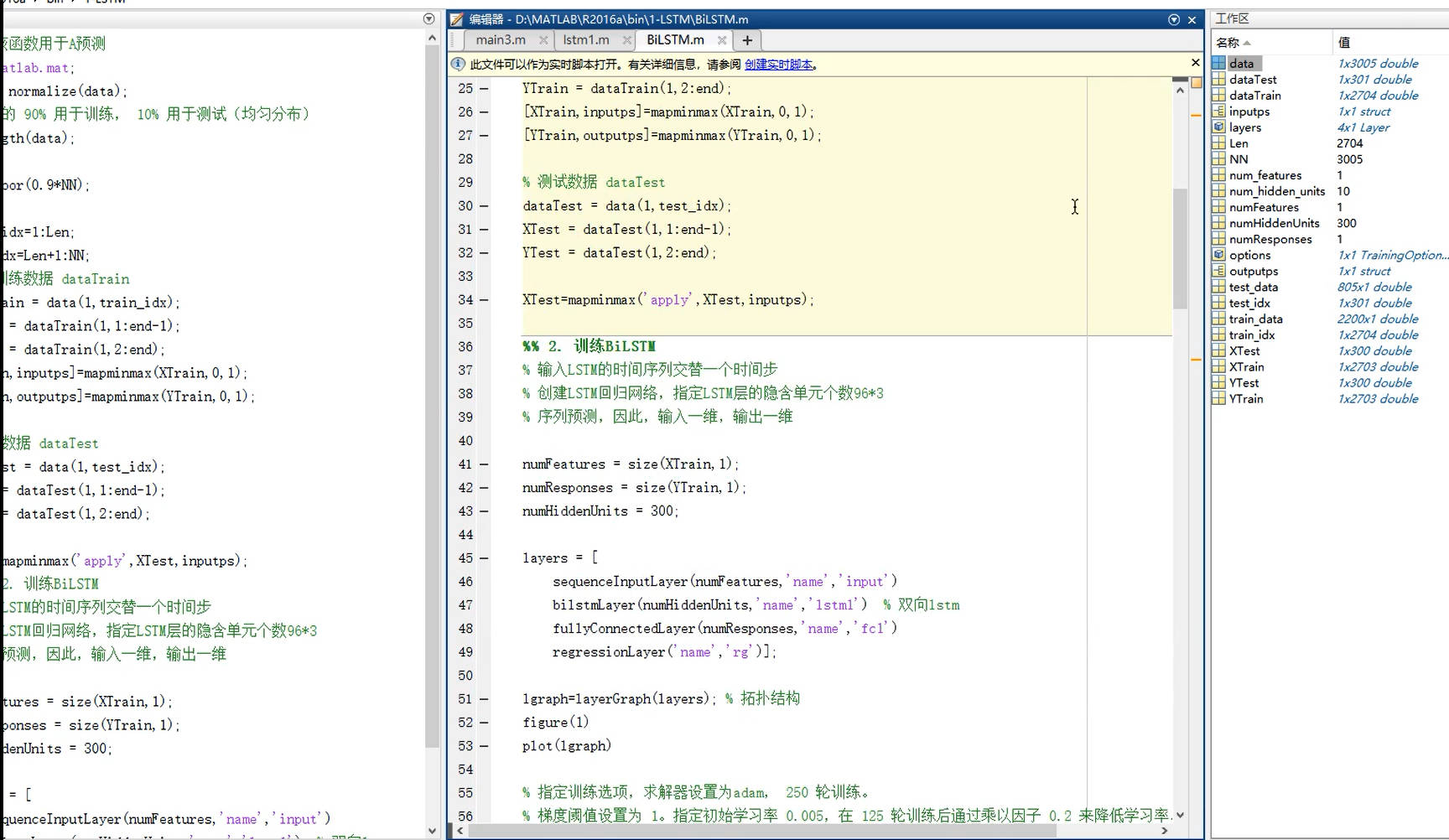The image size is (1449, 840).
Task: Toggle breakpoint dash on line 45
Action: pos(485,557)
